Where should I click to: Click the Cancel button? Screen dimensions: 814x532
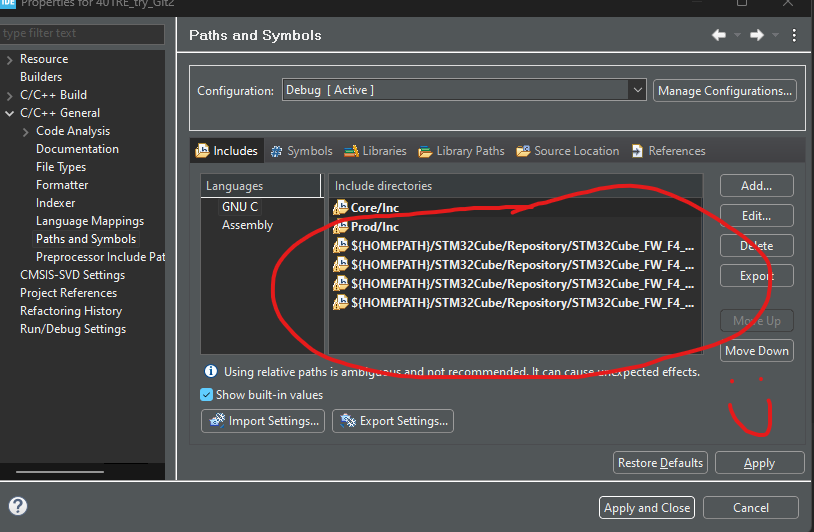[x=751, y=508]
